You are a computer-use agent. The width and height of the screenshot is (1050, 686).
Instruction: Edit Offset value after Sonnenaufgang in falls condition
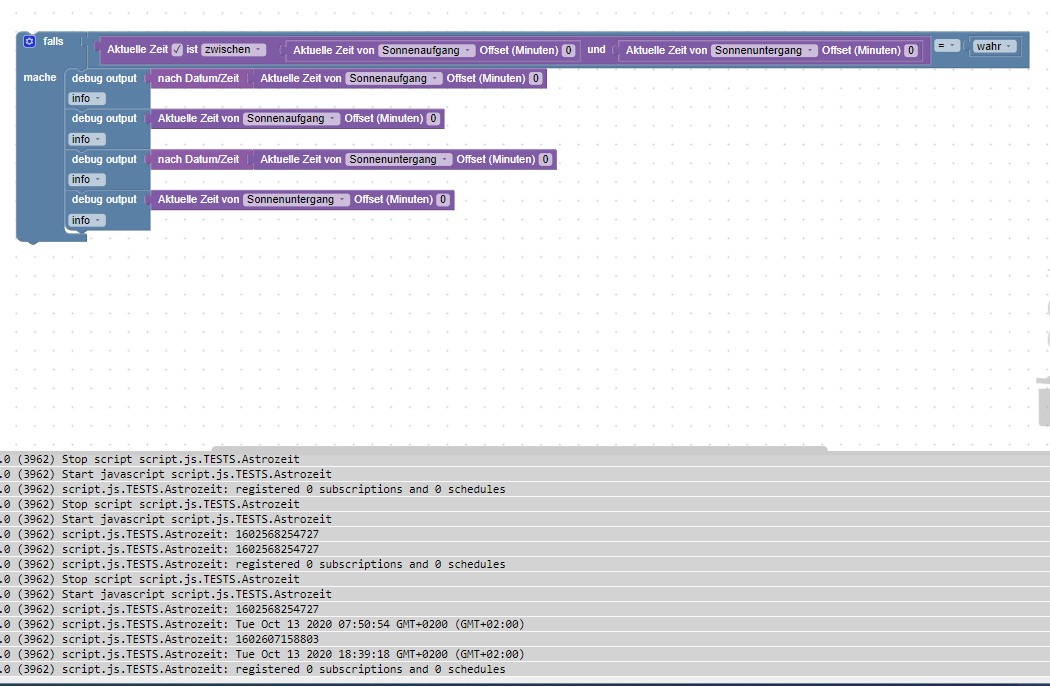click(569, 50)
